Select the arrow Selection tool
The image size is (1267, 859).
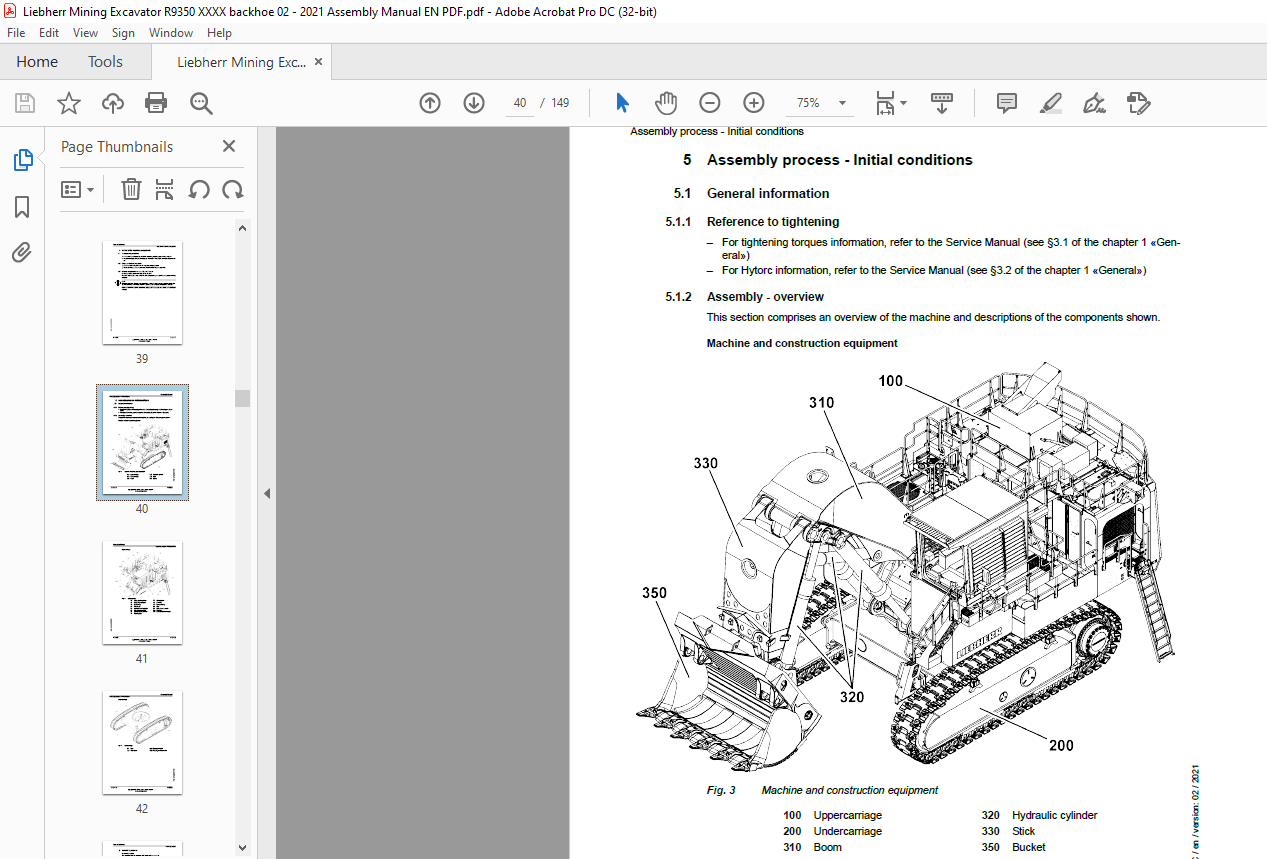click(x=622, y=103)
